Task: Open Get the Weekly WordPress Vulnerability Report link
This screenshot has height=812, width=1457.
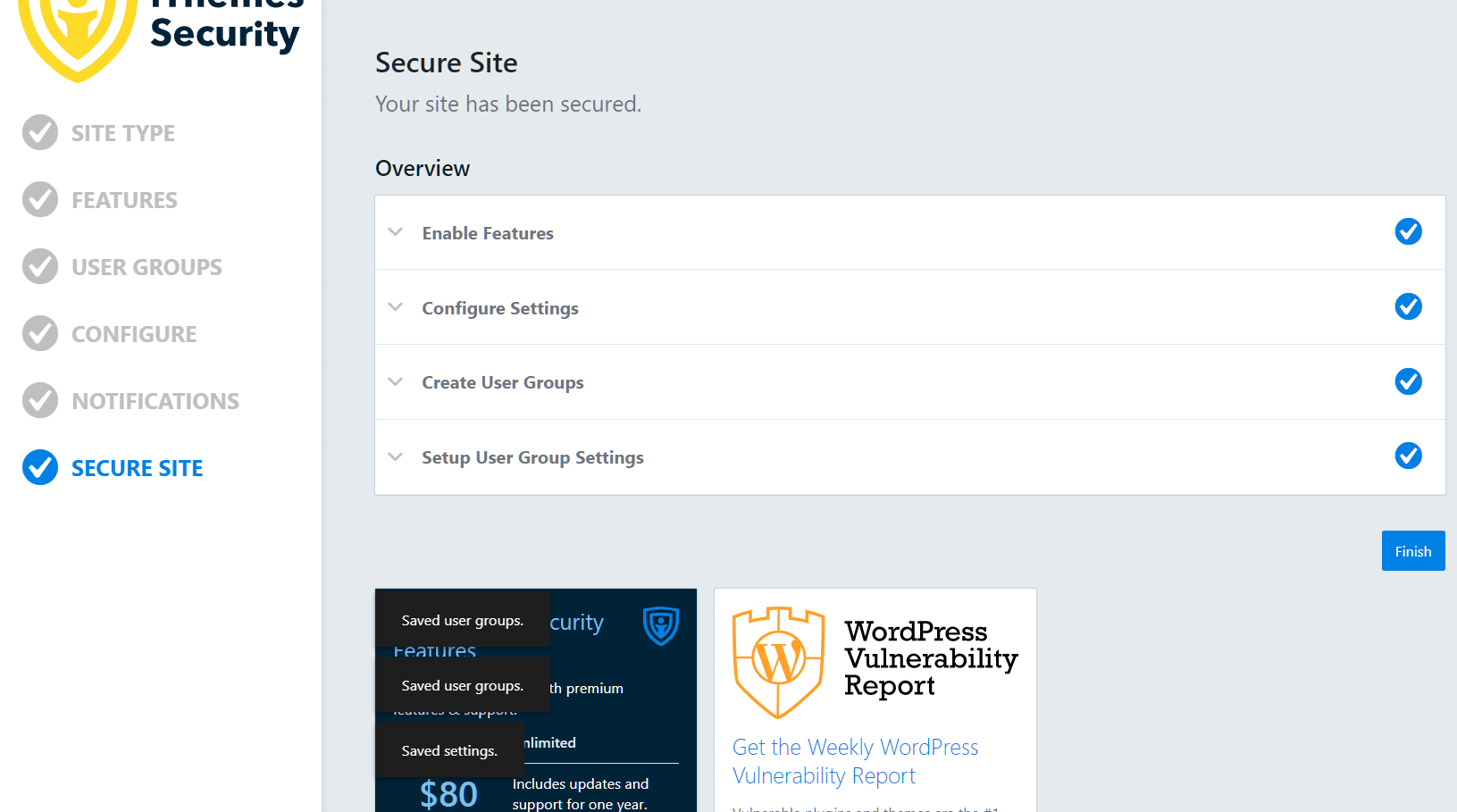Action: pyautogui.click(x=855, y=761)
